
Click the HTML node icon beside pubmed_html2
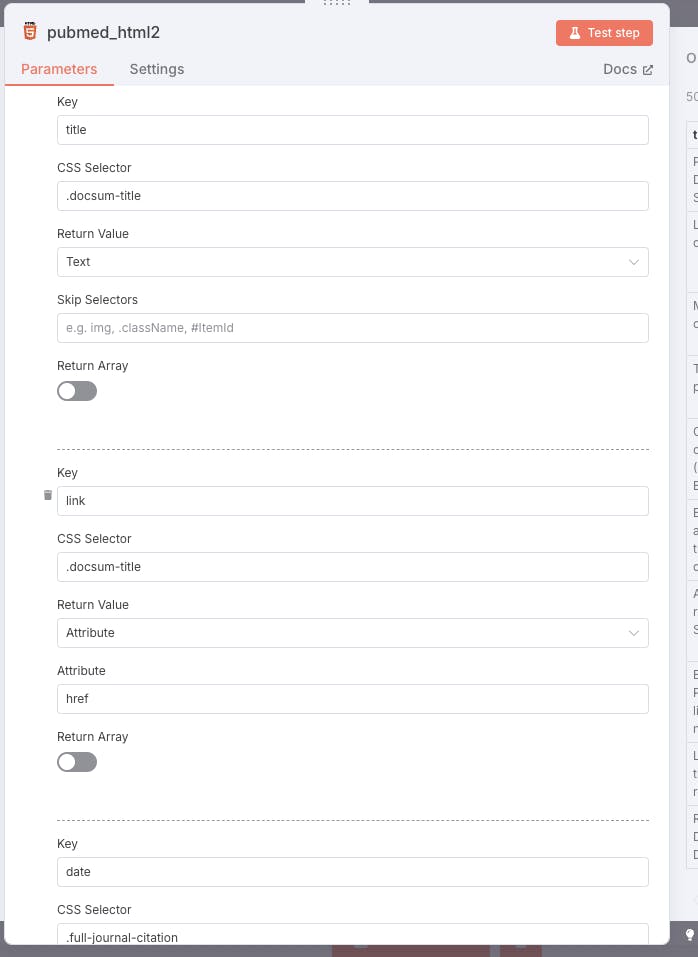tap(30, 32)
